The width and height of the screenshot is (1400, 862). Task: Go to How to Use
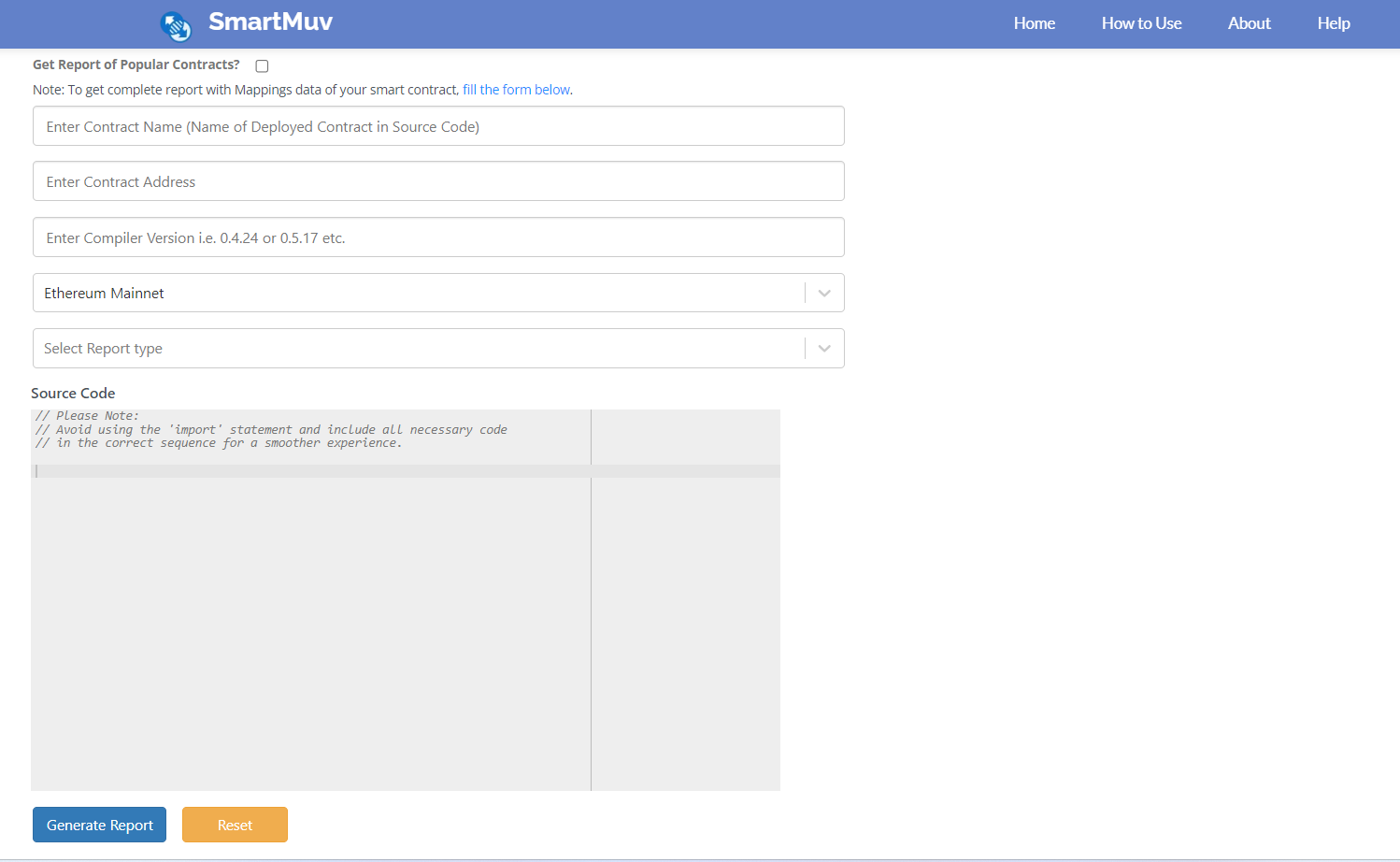pos(1141,23)
